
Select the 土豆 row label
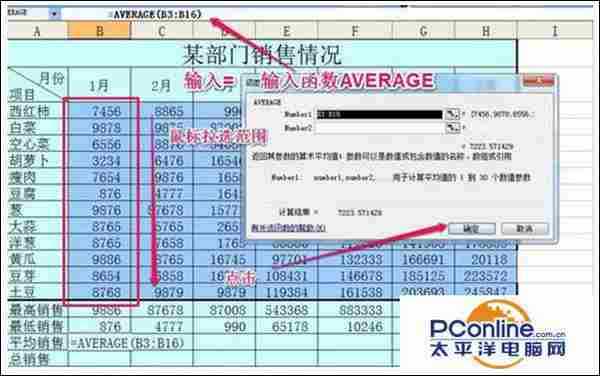[x=38, y=293]
